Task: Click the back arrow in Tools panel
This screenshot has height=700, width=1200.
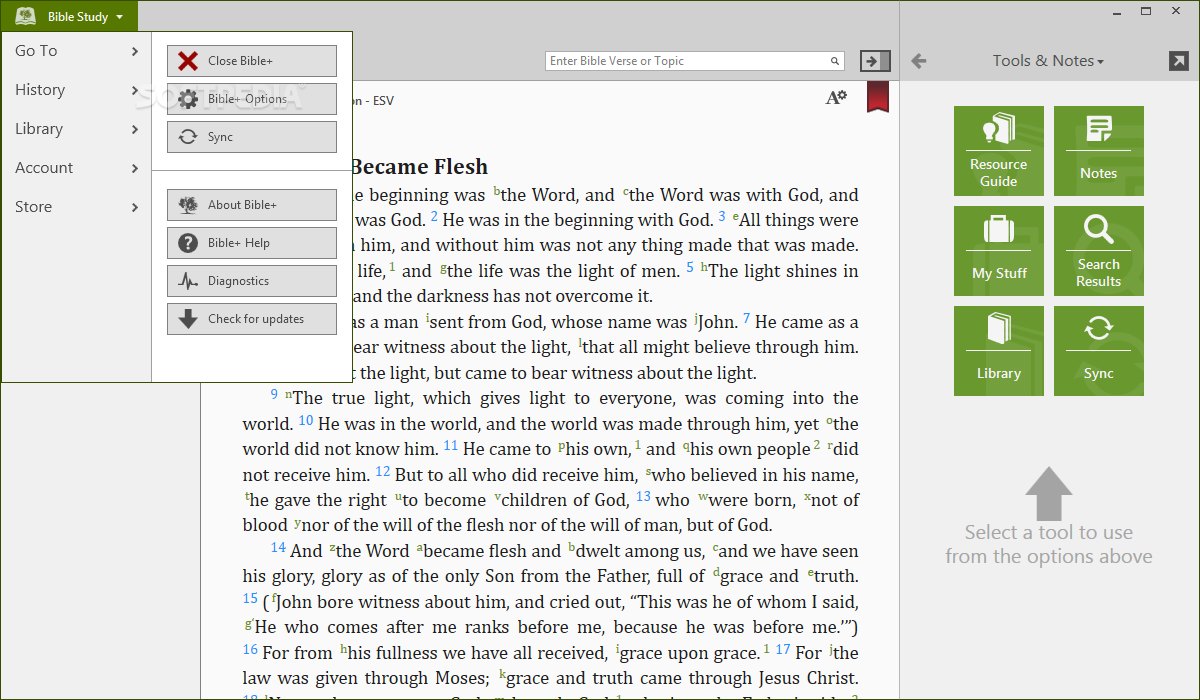Action: 919,61
